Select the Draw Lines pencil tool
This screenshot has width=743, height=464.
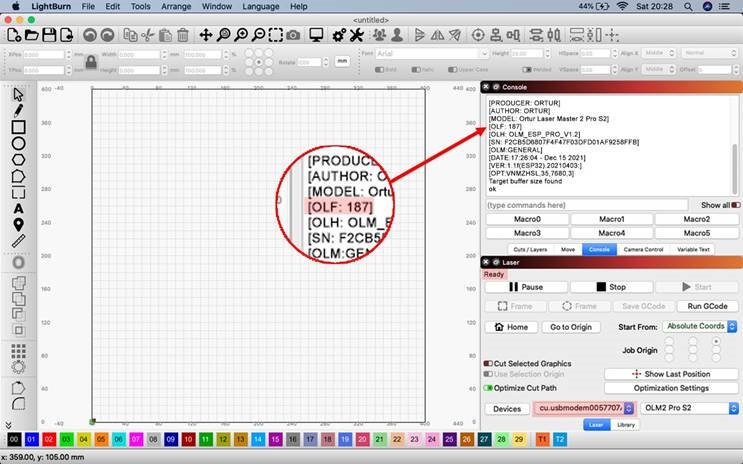click(x=18, y=111)
